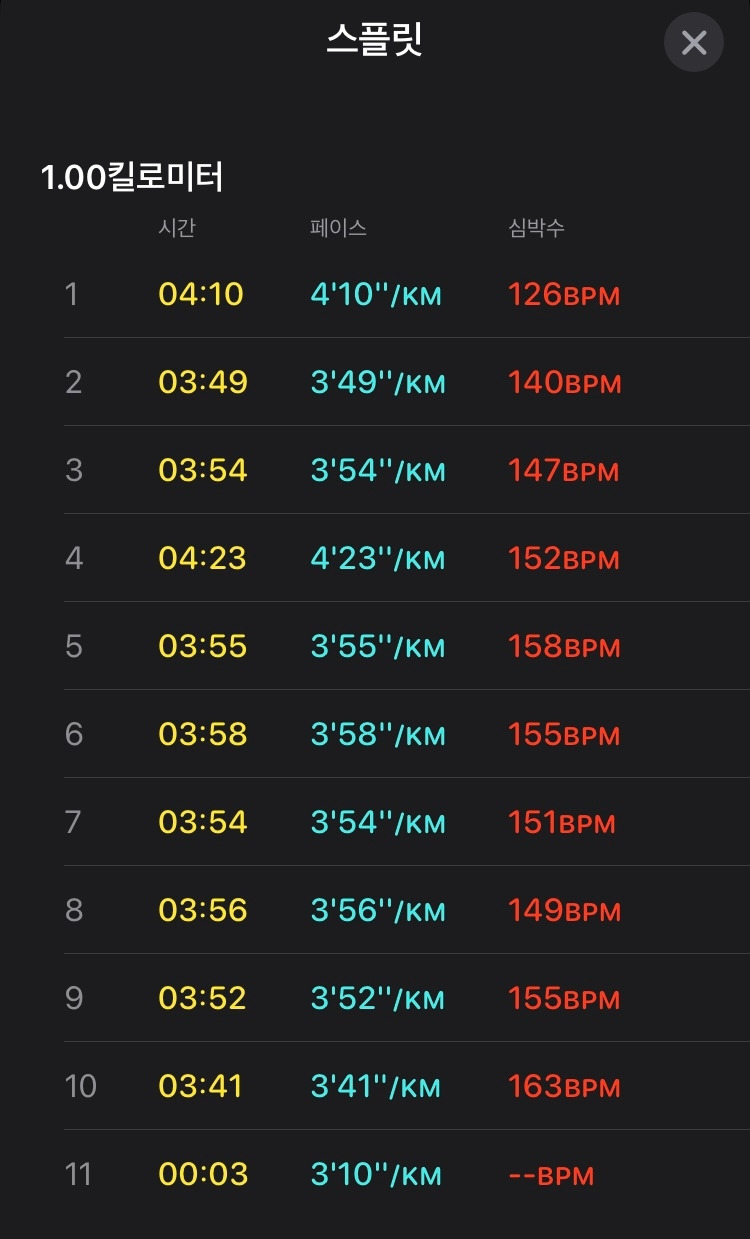The width and height of the screenshot is (750, 1239).
Task: Select split 2 pace 3'49''/KM
Action: (378, 383)
